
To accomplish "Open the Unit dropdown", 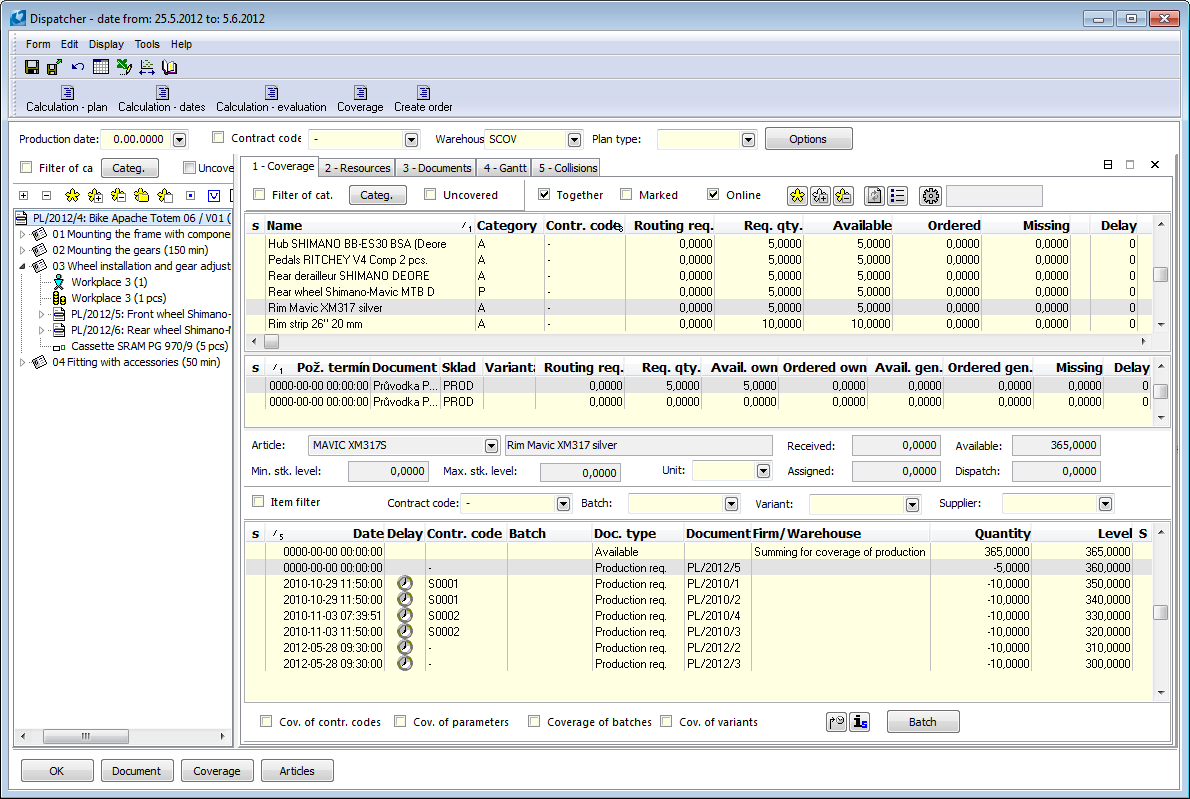I will (763, 471).
